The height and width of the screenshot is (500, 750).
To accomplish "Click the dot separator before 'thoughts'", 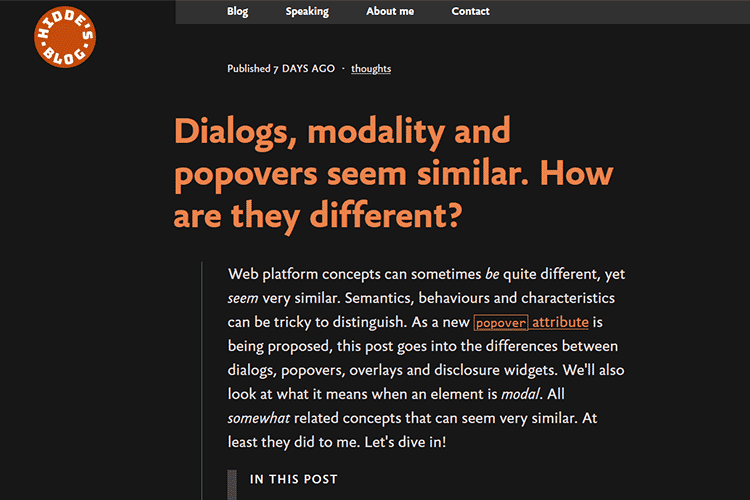I will tap(343, 69).
